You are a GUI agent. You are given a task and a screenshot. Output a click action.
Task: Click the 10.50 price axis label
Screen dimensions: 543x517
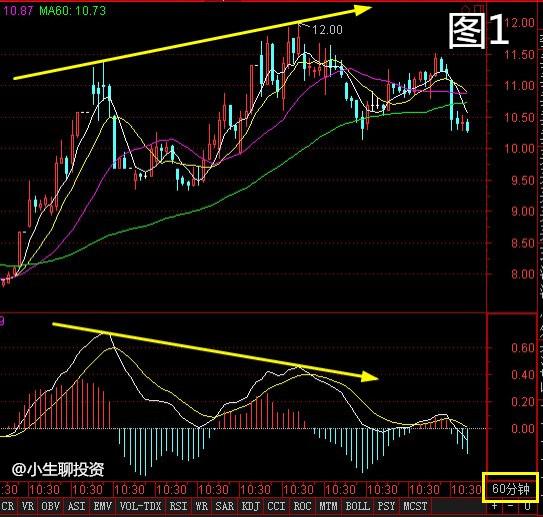[x=519, y=117]
